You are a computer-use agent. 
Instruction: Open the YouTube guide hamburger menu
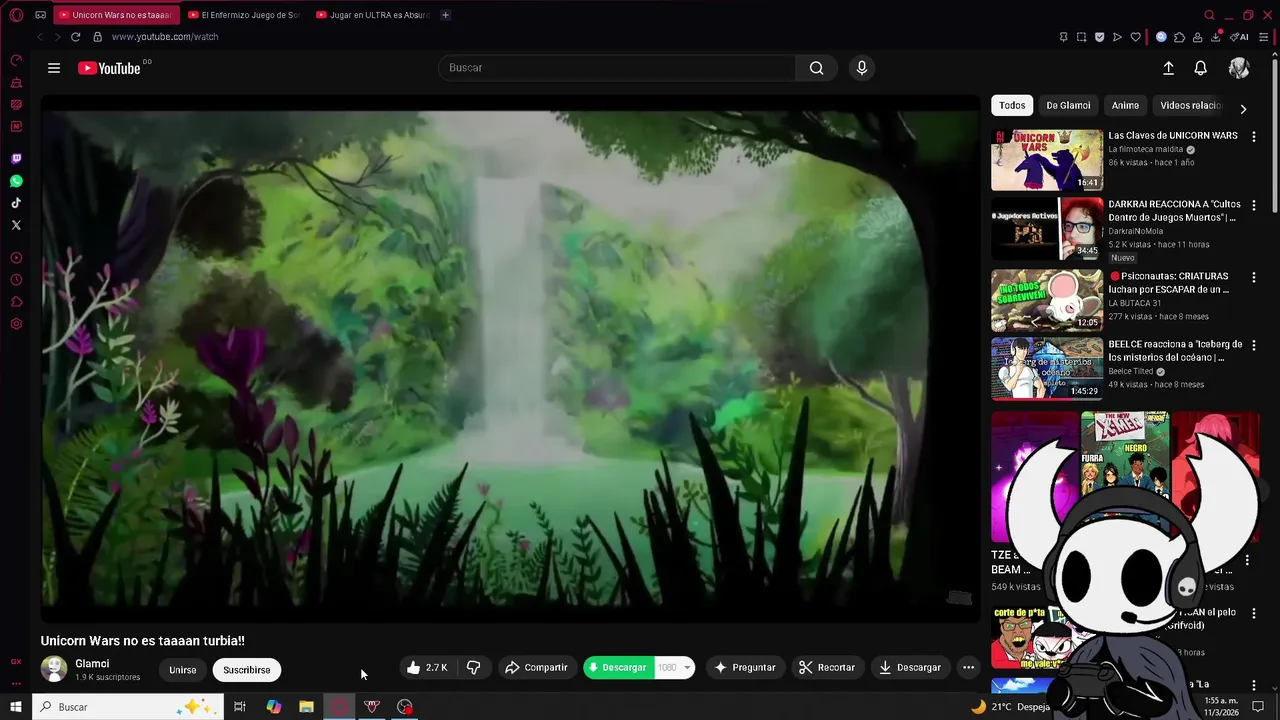point(54,68)
